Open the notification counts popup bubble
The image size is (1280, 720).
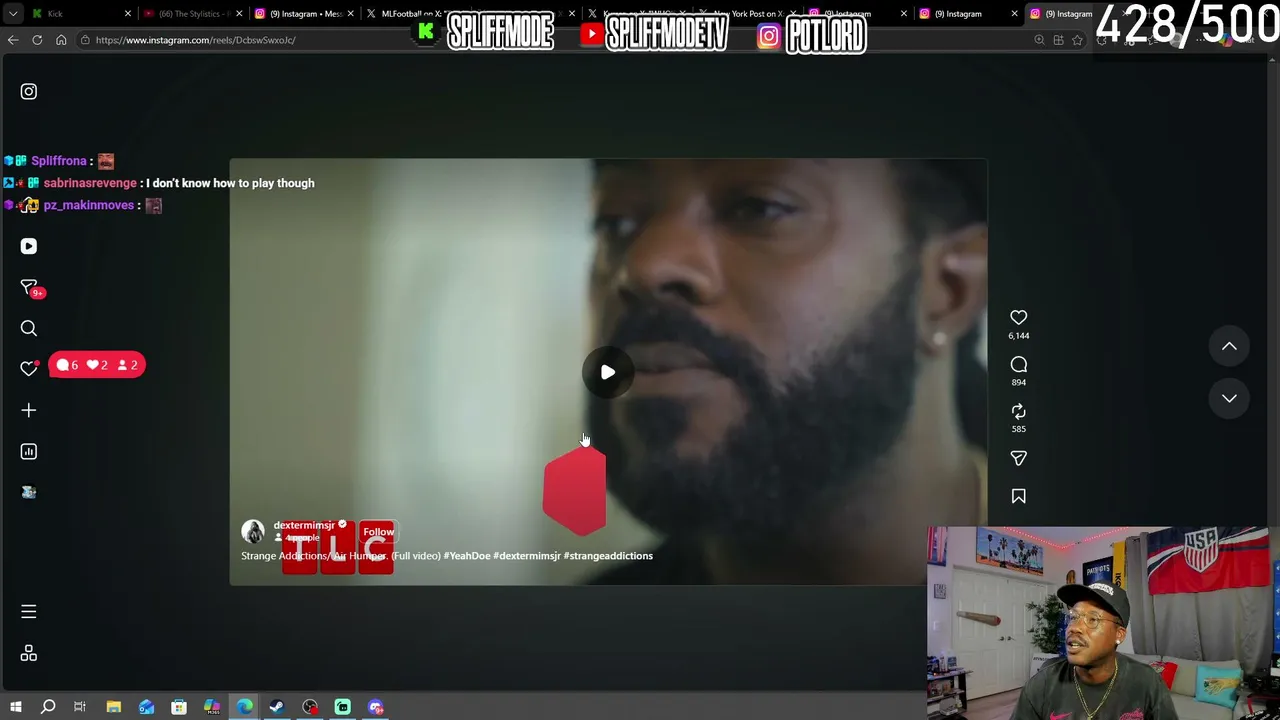point(97,365)
